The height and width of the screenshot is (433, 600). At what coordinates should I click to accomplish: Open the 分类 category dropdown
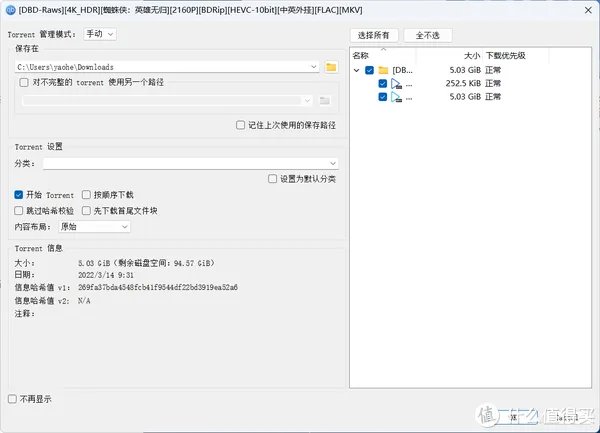click(191, 163)
